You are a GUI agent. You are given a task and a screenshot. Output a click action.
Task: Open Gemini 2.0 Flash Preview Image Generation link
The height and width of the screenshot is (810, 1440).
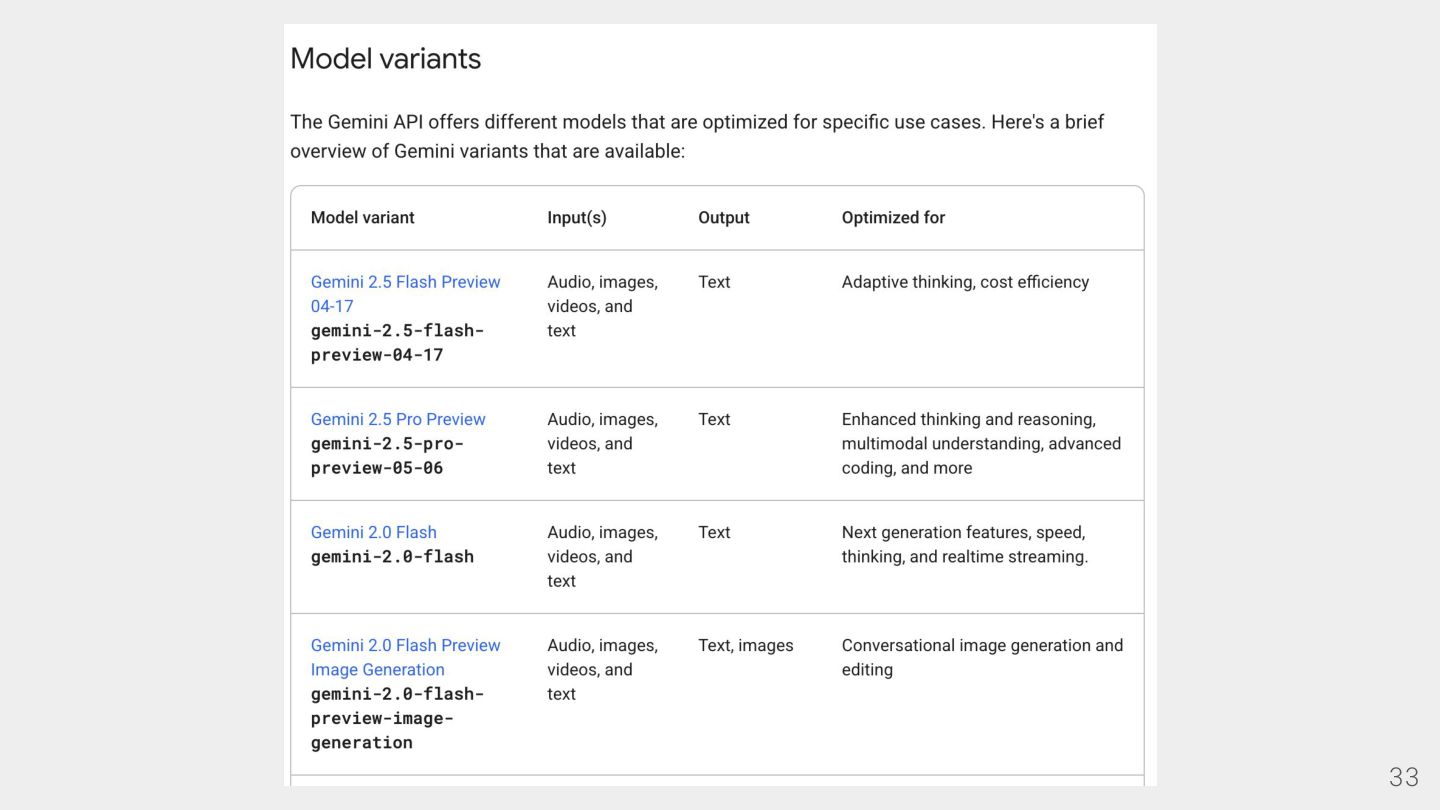point(405,646)
